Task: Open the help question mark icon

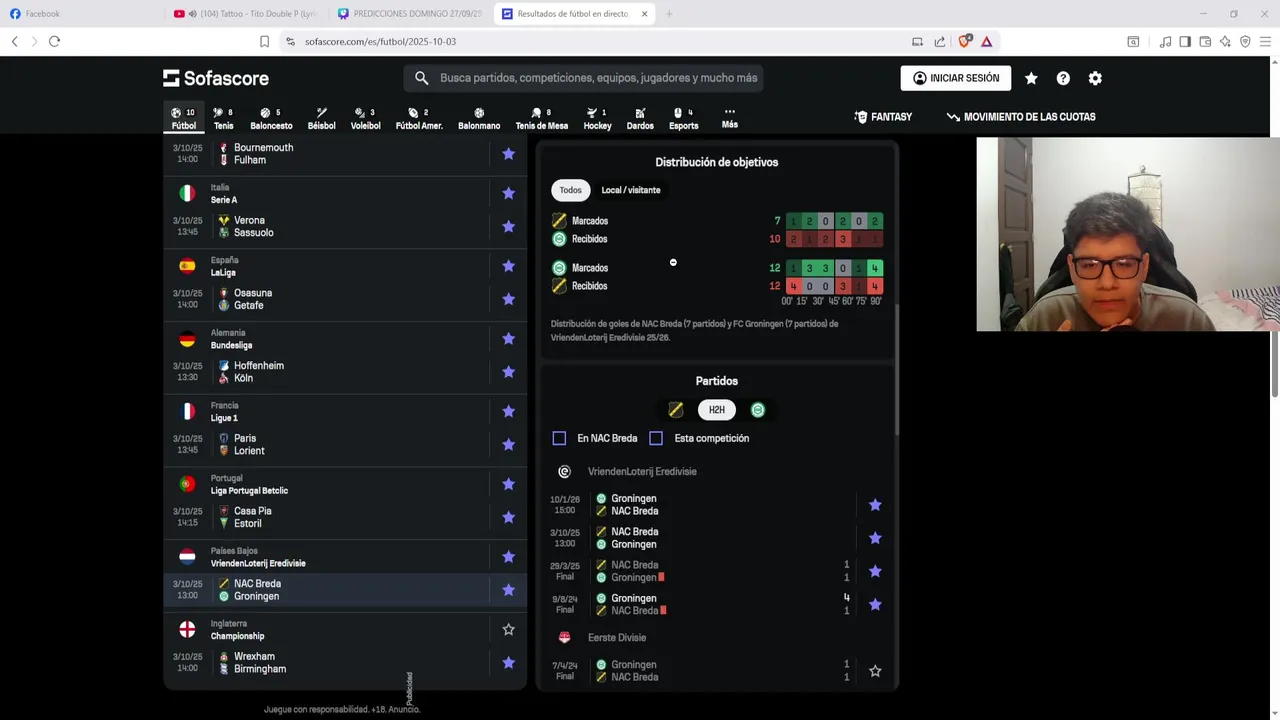Action: click(1063, 78)
